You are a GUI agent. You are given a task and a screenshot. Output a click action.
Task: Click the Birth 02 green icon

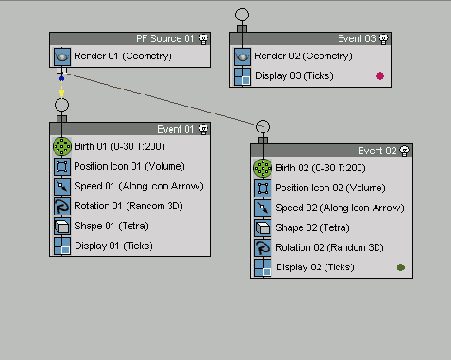click(263, 168)
